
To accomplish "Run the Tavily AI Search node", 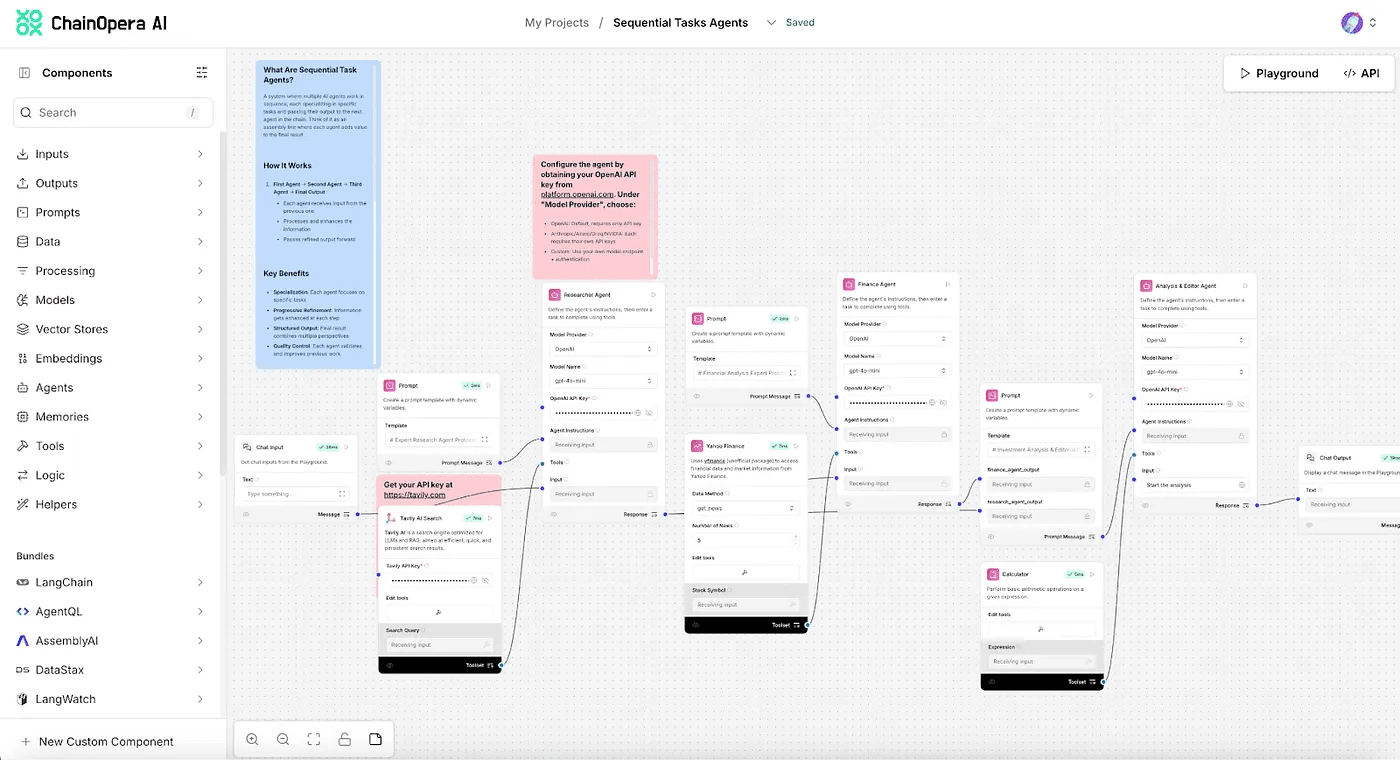I will pyautogui.click(x=492, y=518).
